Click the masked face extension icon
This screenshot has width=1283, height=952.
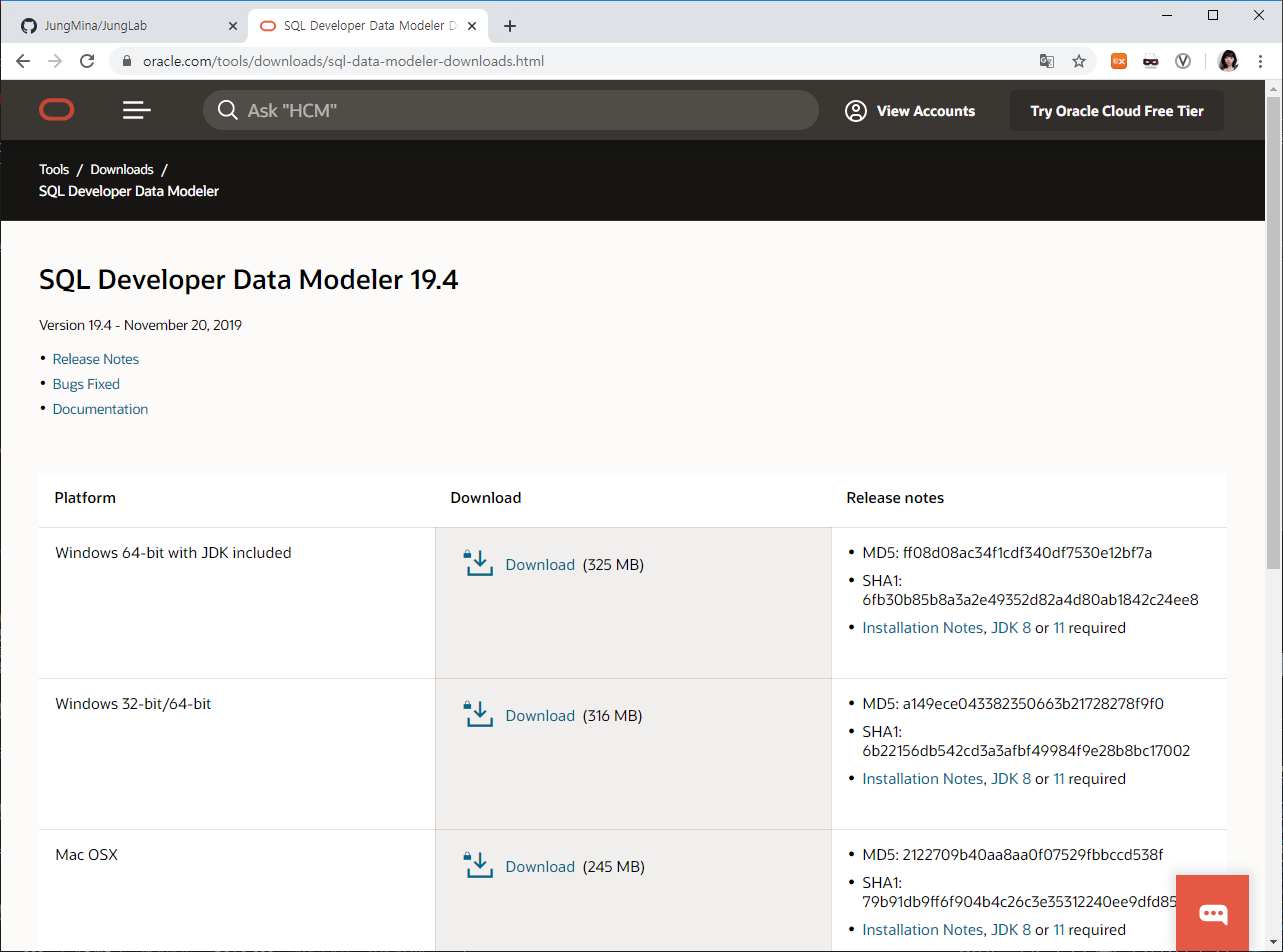1151,61
